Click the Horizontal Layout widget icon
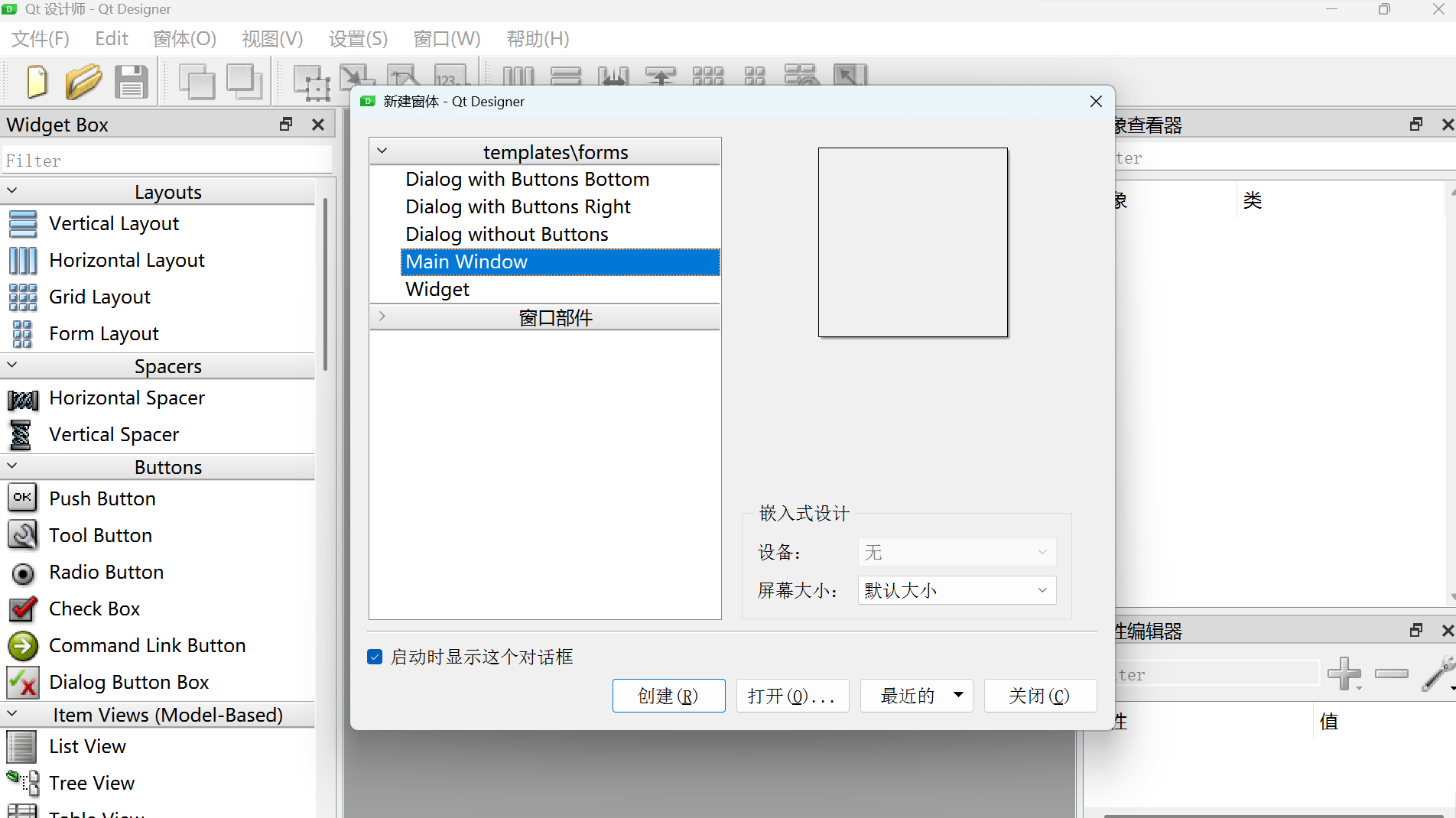 tap(23, 261)
